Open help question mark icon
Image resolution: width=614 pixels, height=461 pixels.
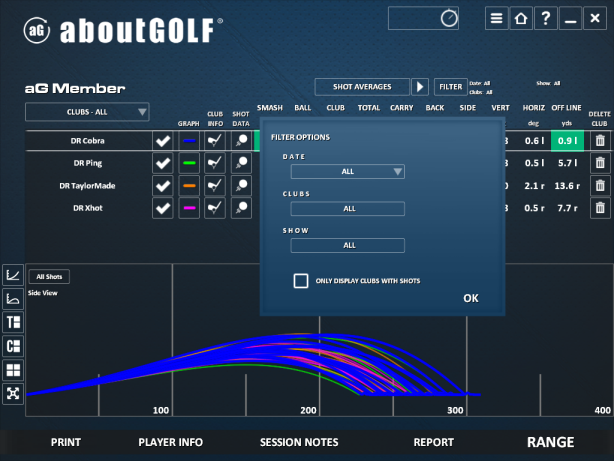pyautogui.click(x=545, y=18)
